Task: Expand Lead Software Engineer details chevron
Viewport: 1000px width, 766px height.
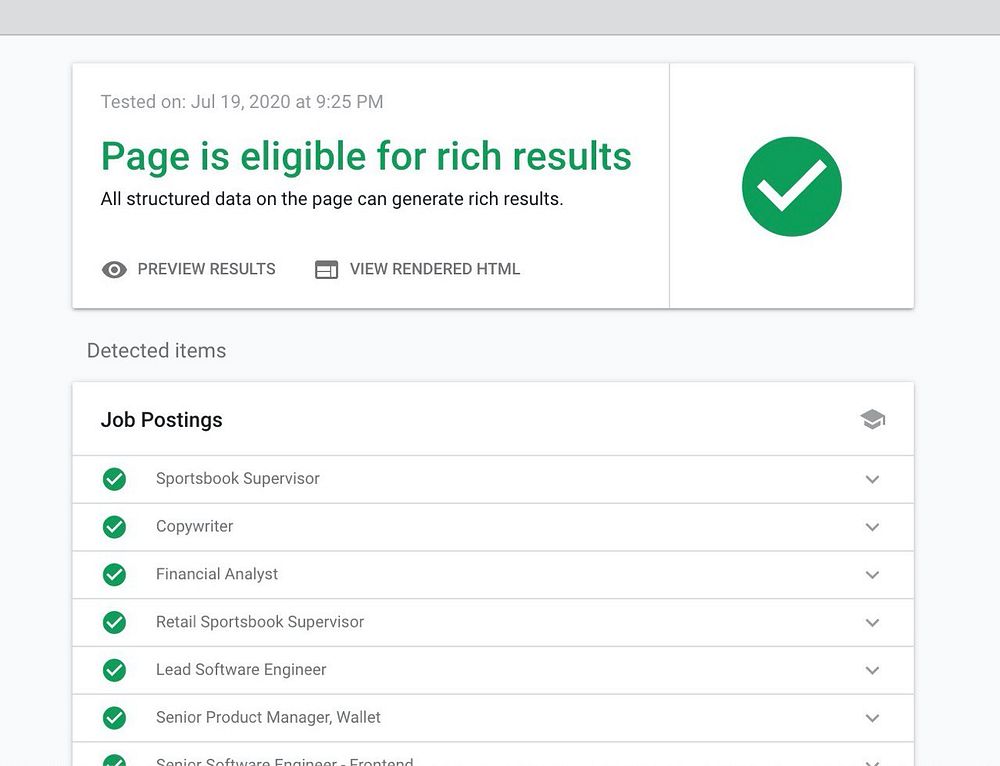Action: pyautogui.click(x=872, y=670)
